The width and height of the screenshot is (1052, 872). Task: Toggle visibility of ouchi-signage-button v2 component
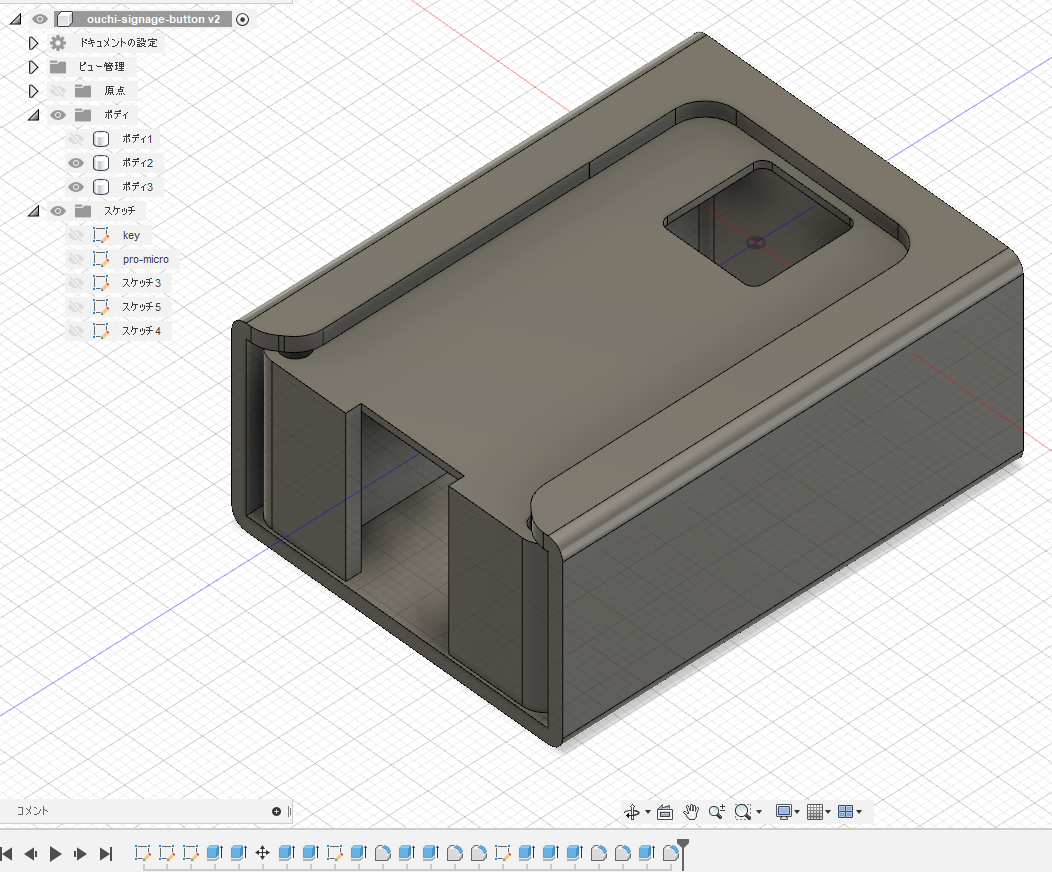coord(40,19)
